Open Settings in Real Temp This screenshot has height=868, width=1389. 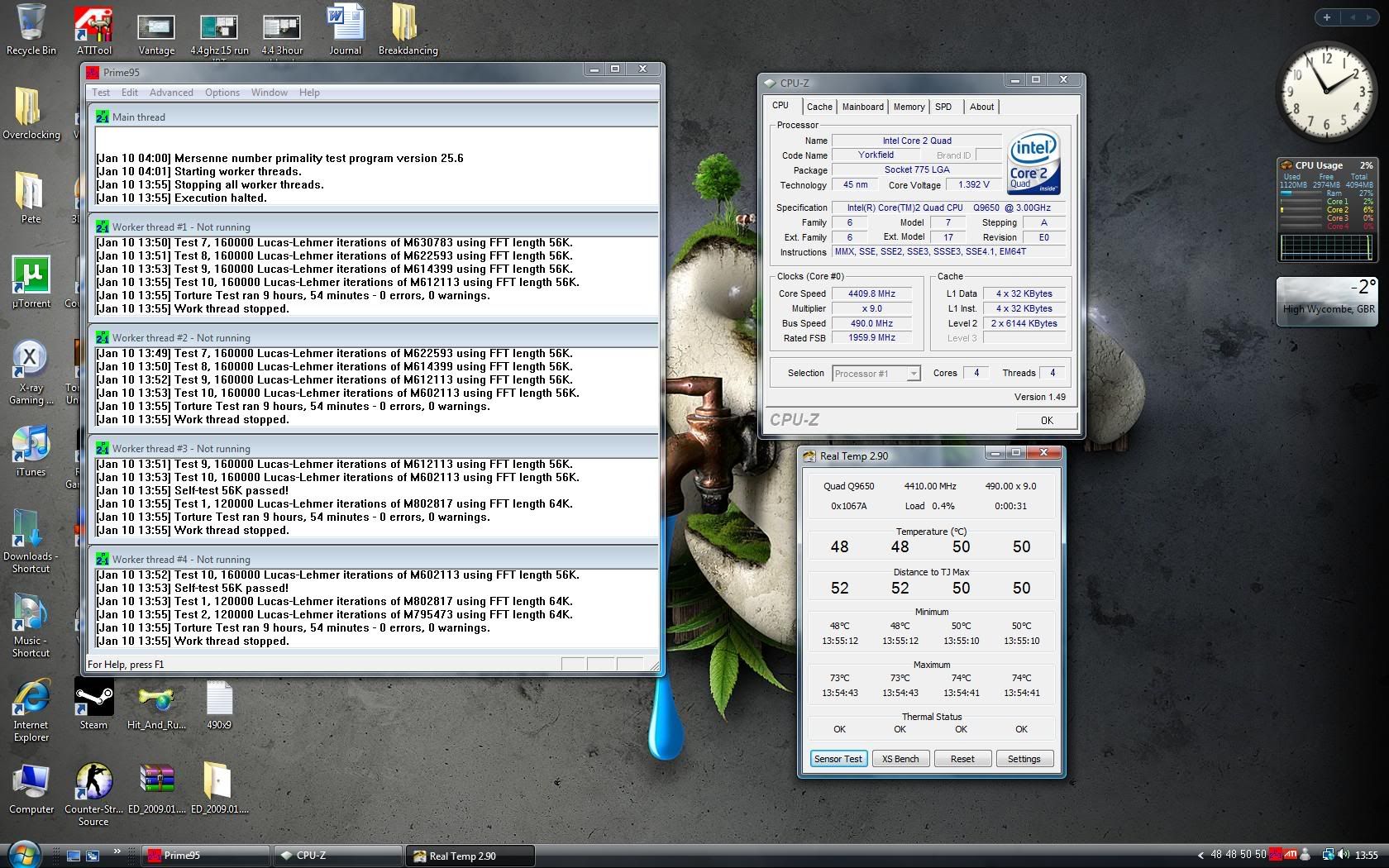pyautogui.click(x=1024, y=759)
